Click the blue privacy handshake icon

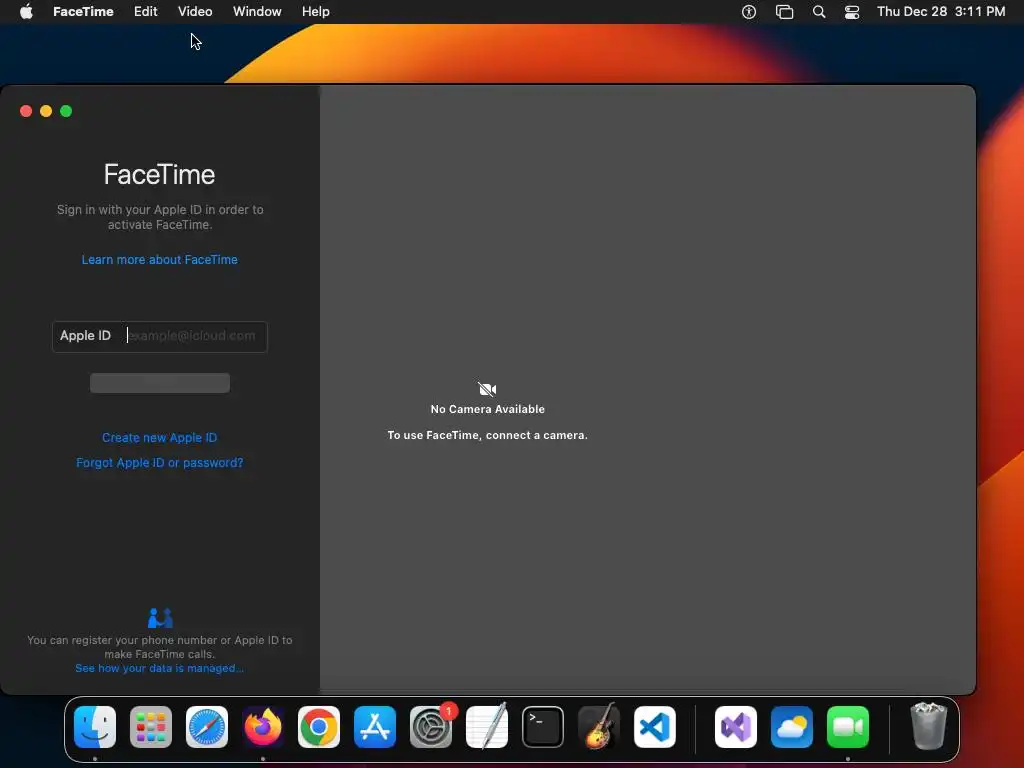[x=160, y=618]
